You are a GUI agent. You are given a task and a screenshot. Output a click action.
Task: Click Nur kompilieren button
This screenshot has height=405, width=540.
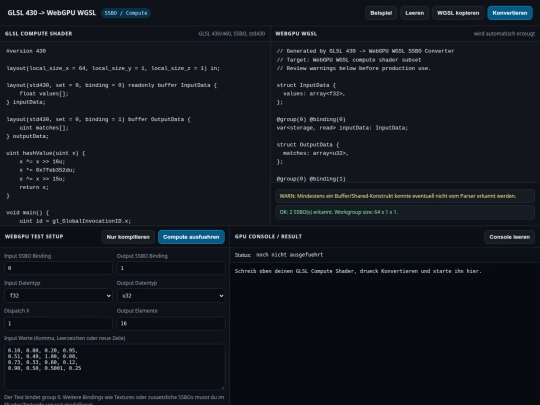pyautogui.click(x=128, y=237)
